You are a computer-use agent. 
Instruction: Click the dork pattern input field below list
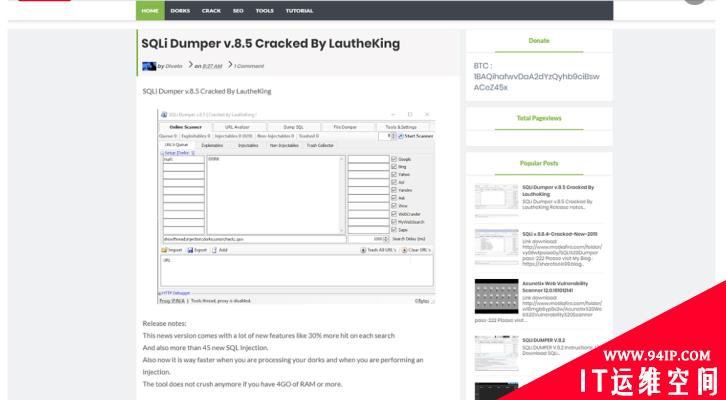point(254,239)
